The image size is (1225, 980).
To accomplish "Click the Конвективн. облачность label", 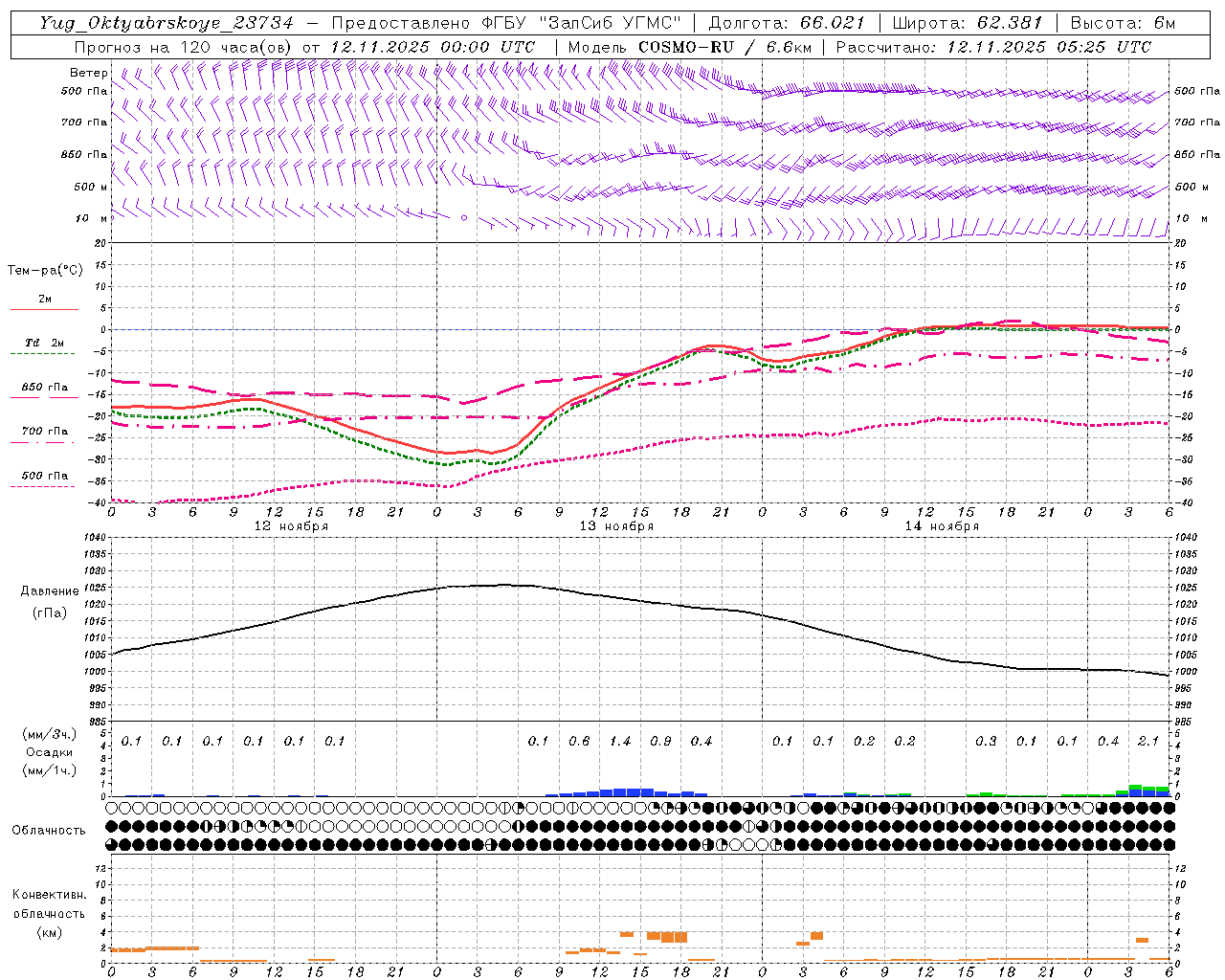I will pyautogui.click(x=49, y=913).
